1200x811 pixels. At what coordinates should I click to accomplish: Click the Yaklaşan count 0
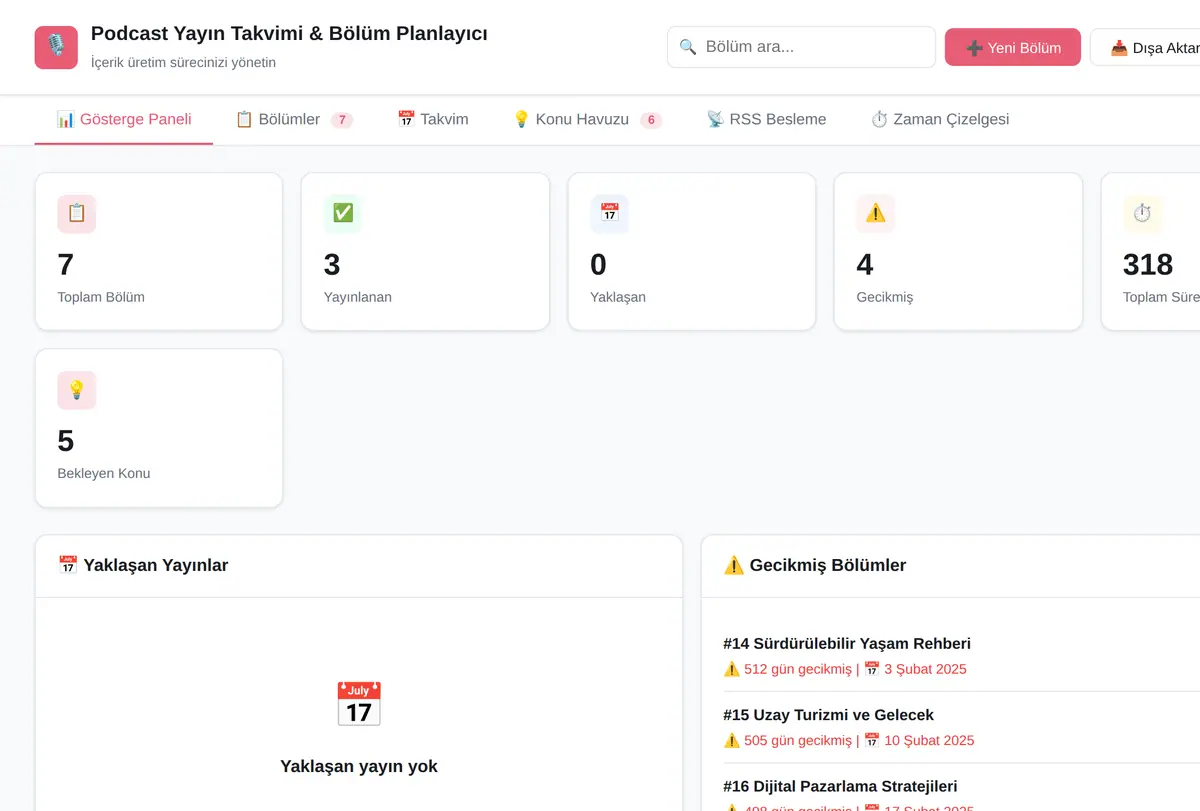click(599, 265)
